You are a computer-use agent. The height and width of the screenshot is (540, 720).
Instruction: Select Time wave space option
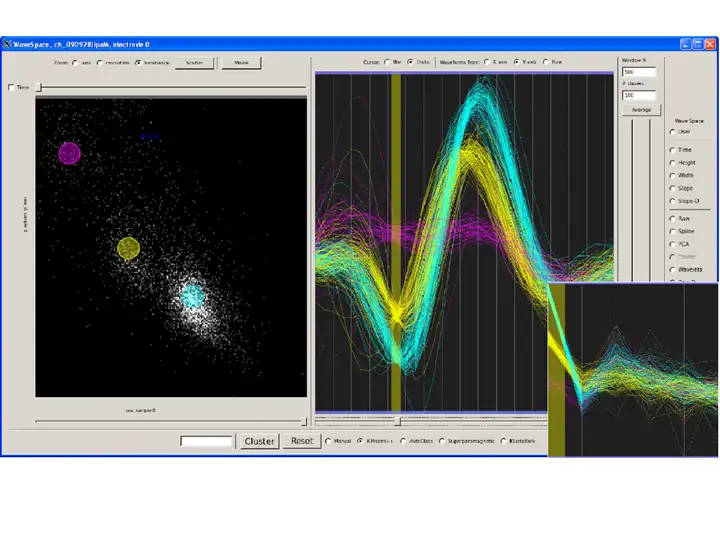click(x=673, y=150)
